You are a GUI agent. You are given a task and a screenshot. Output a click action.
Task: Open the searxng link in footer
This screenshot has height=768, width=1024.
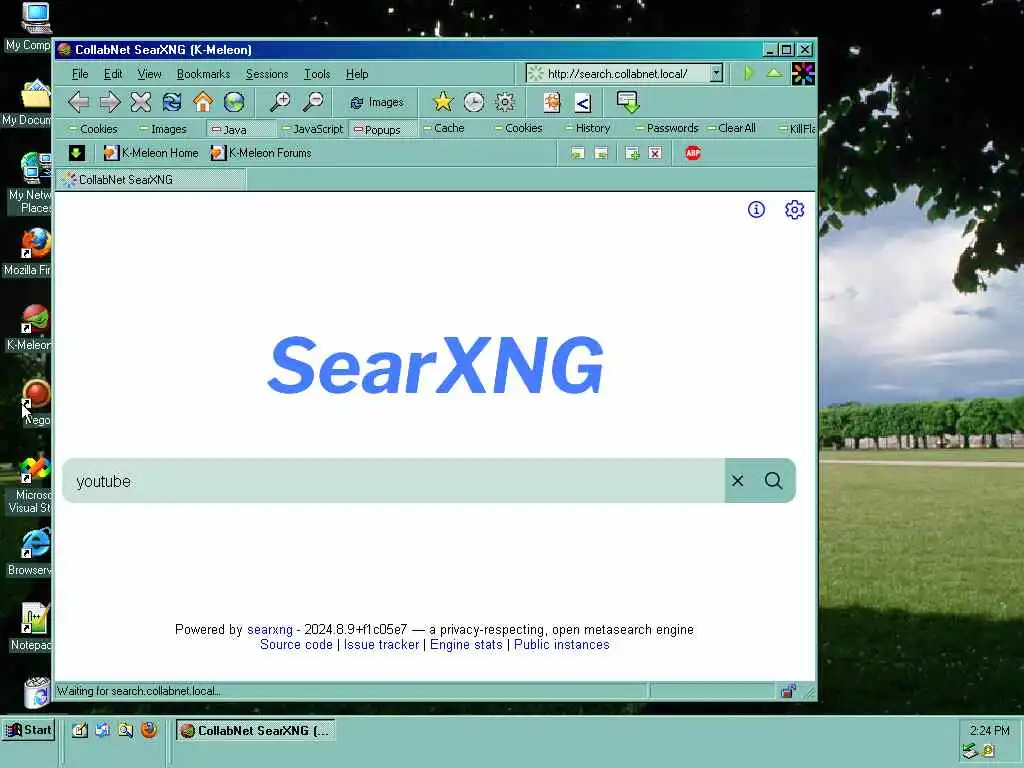(x=270, y=630)
